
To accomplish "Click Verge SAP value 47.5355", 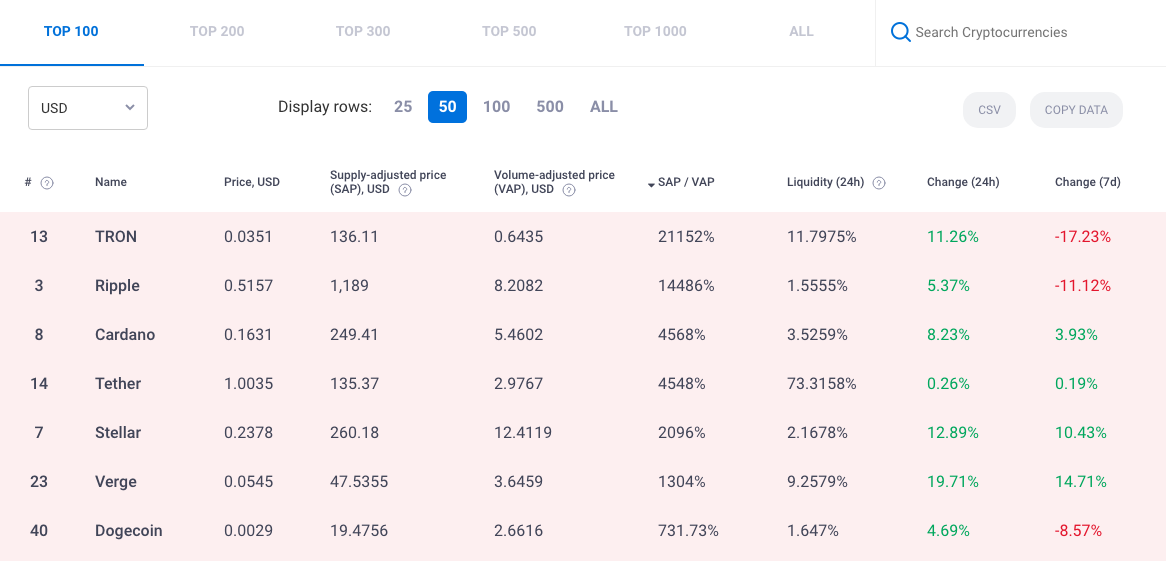I will (x=359, y=482).
